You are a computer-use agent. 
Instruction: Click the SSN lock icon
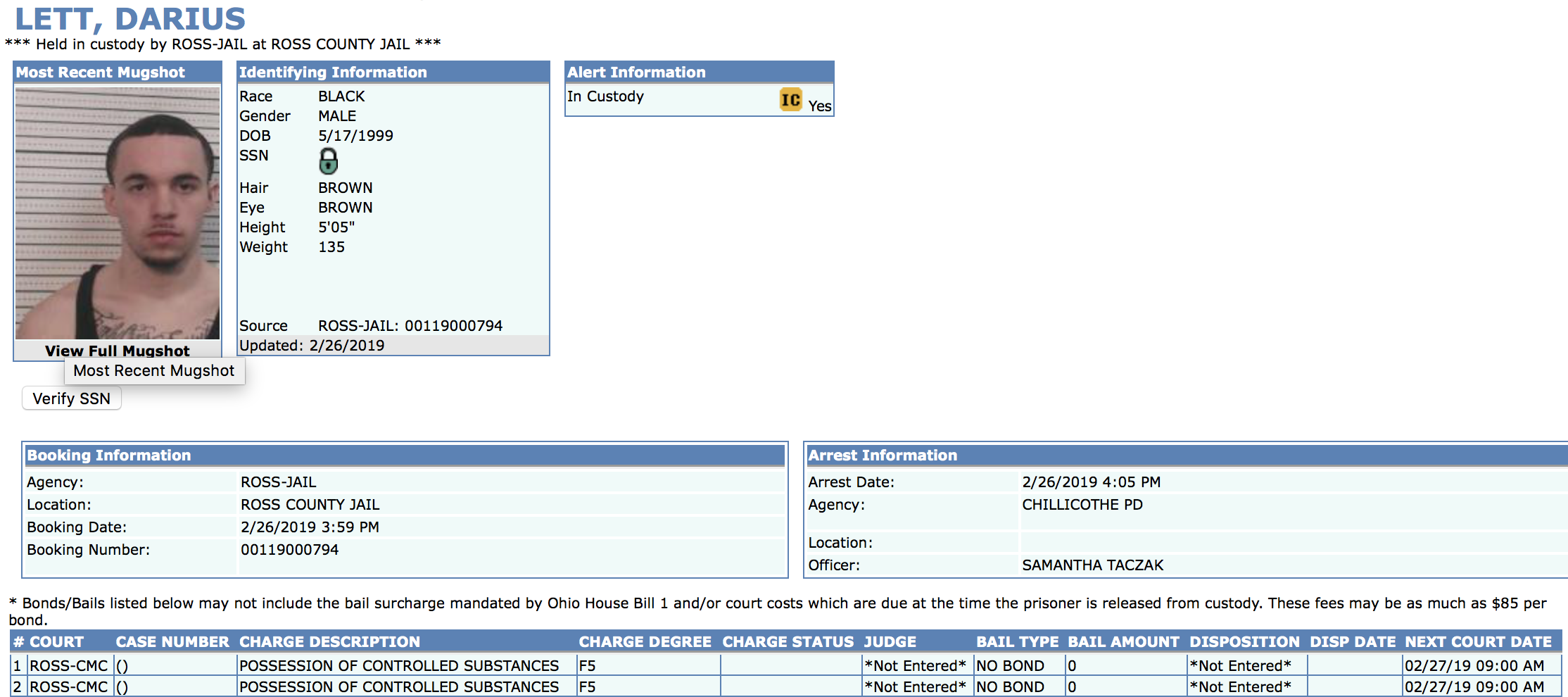click(328, 161)
